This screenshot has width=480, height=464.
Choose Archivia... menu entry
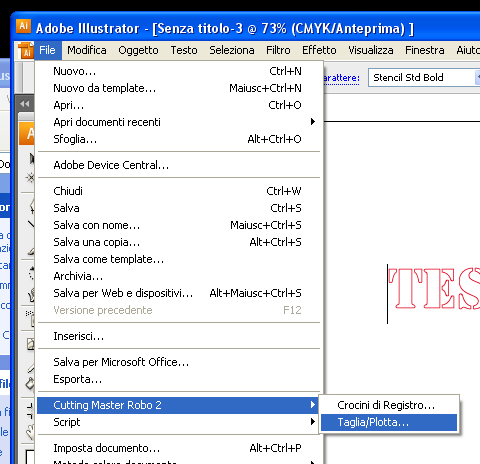(x=179, y=276)
